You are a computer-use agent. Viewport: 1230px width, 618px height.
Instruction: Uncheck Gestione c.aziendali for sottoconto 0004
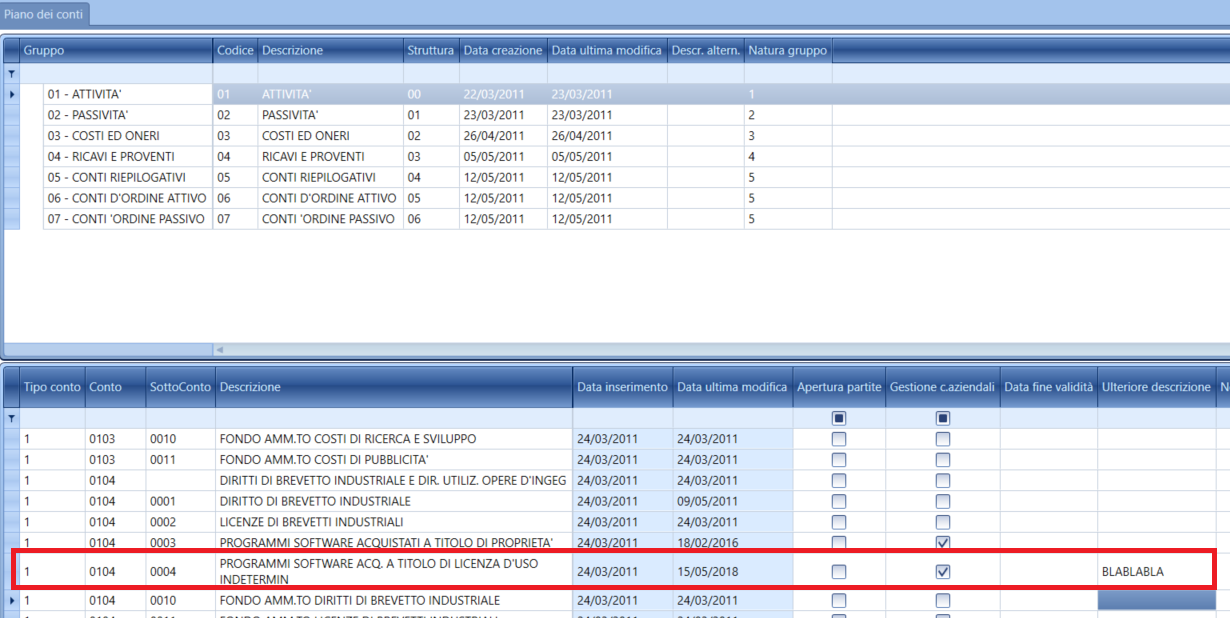[x=942, y=572]
